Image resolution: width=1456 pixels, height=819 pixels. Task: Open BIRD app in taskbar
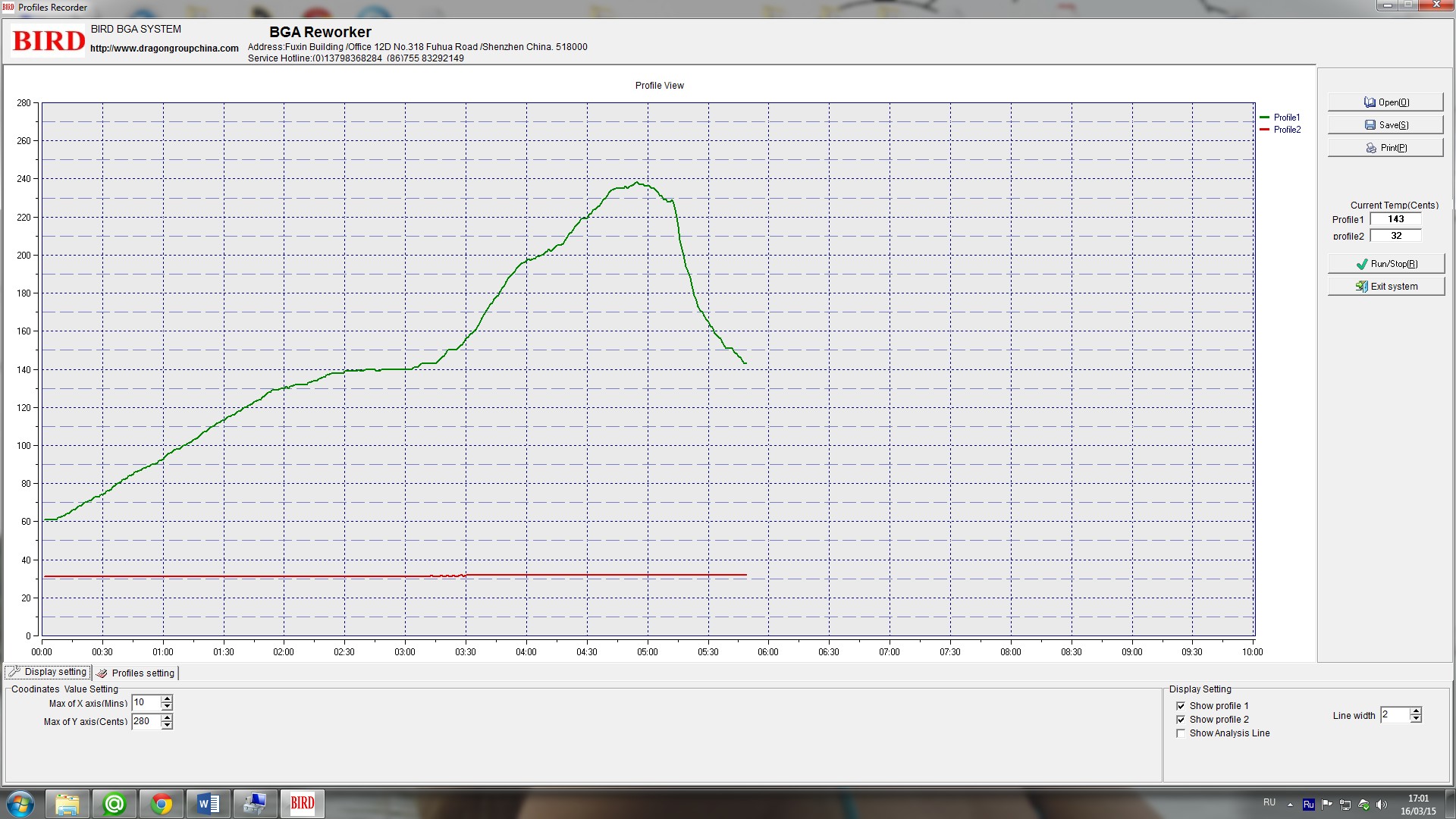[302, 803]
